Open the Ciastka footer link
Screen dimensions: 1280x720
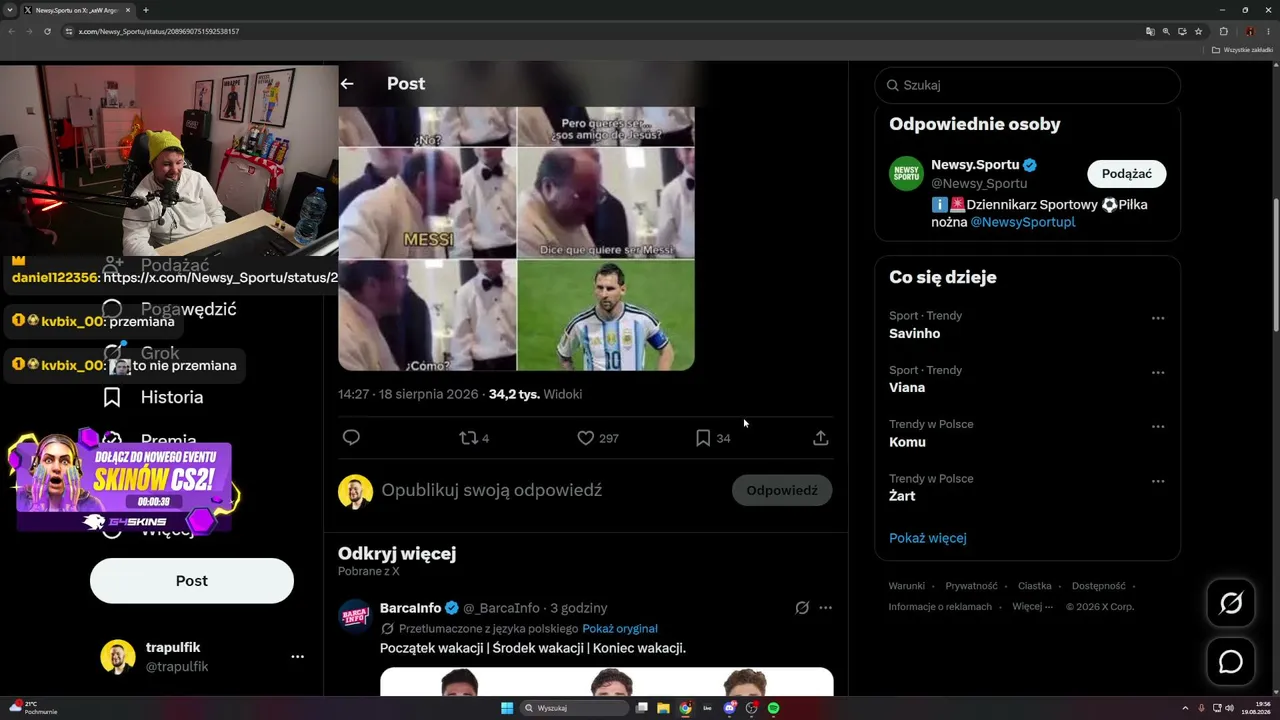tap(1035, 586)
